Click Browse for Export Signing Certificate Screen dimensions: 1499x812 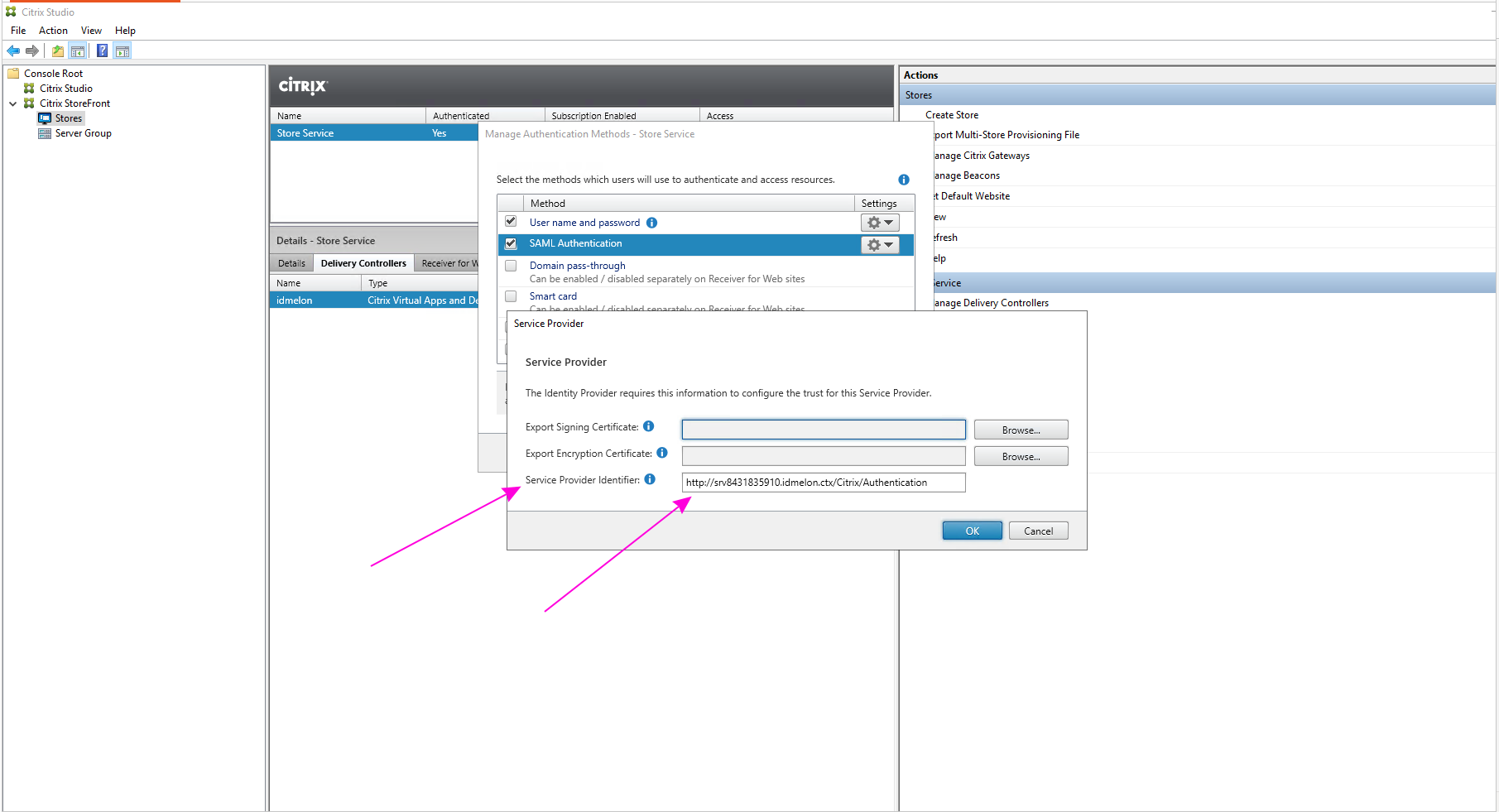coord(1021,430)
